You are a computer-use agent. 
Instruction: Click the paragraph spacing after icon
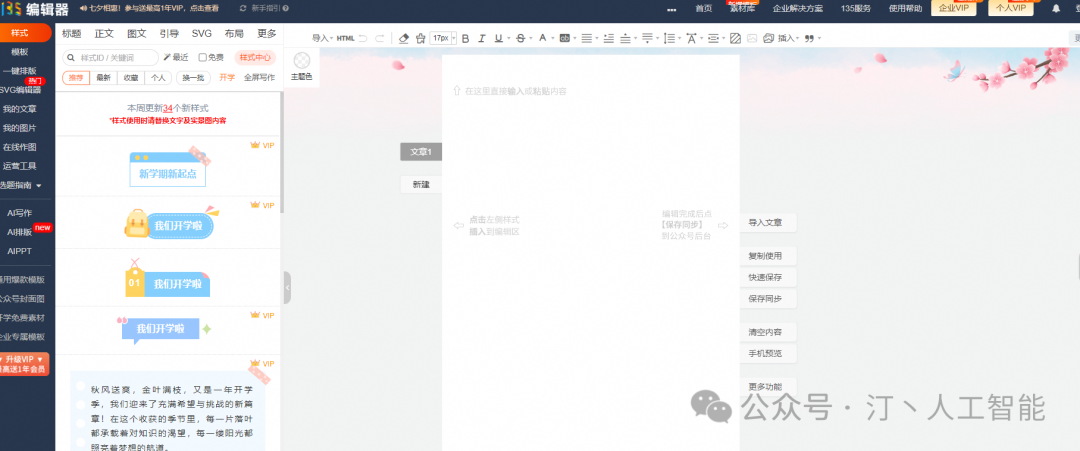[x=645, y=39]
